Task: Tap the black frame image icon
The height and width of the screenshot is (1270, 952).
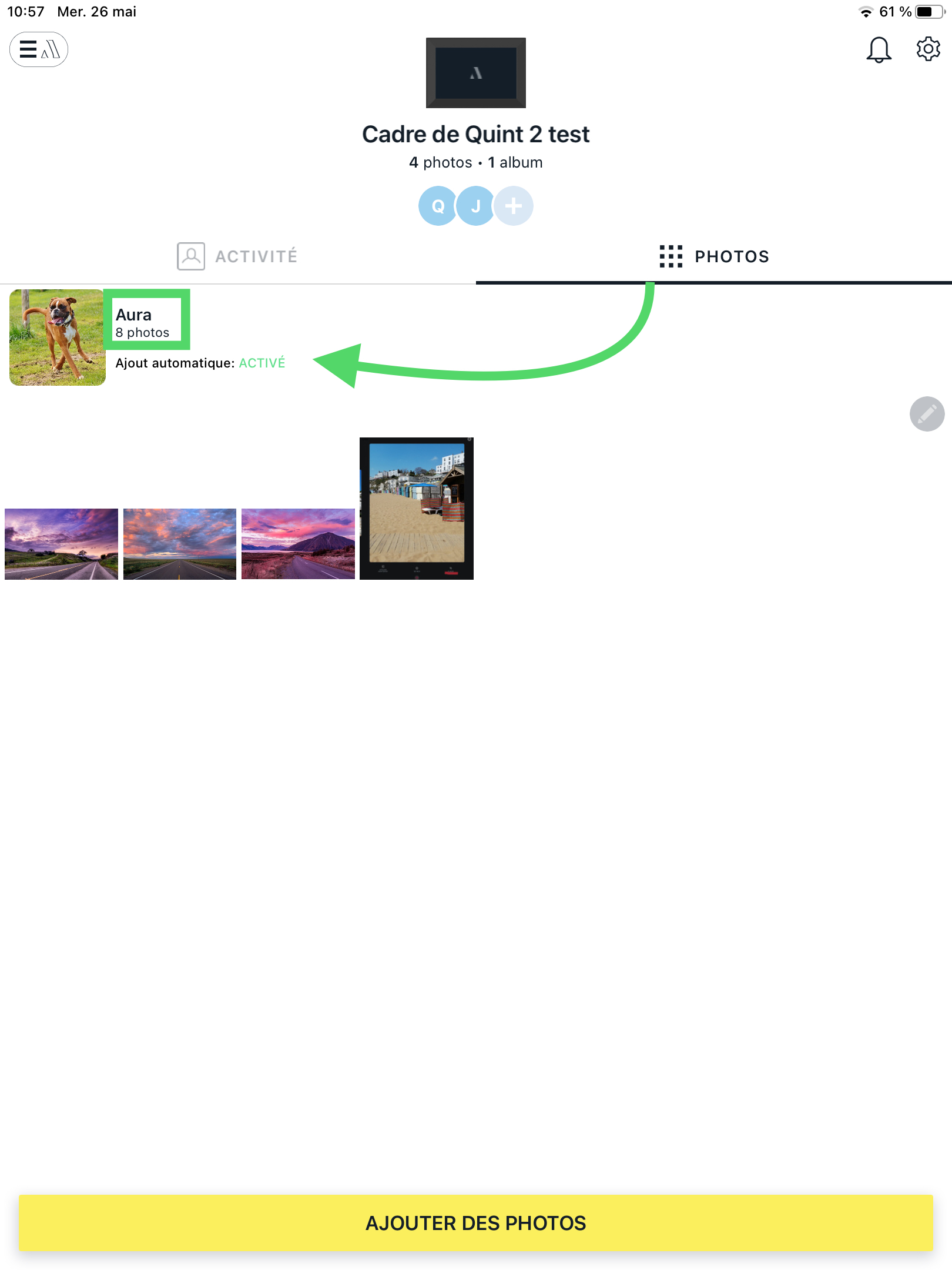Action: click(475, 73)
